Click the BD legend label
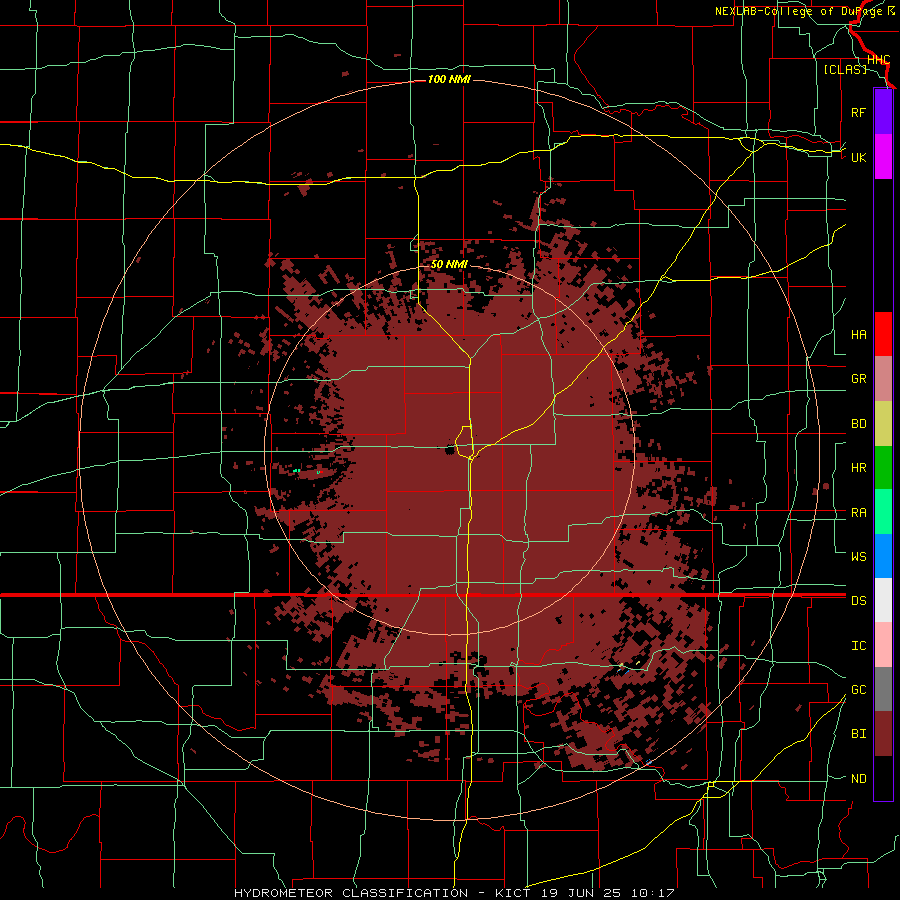This screenshot has width=900, height=900. click(x=858, y=424)
